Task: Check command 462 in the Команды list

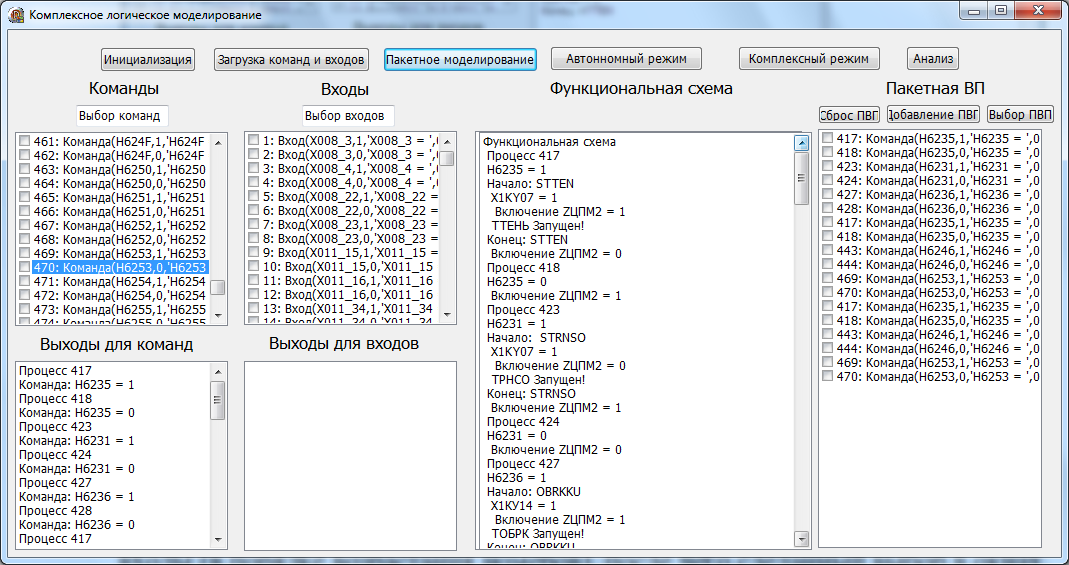Action: pos(25,154)
